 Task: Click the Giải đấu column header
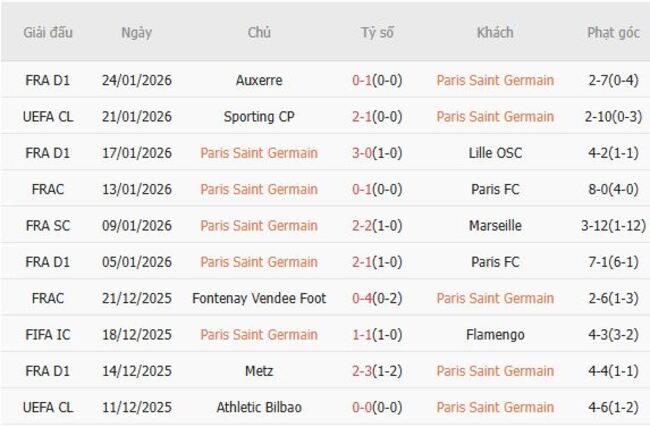(47, 32)
